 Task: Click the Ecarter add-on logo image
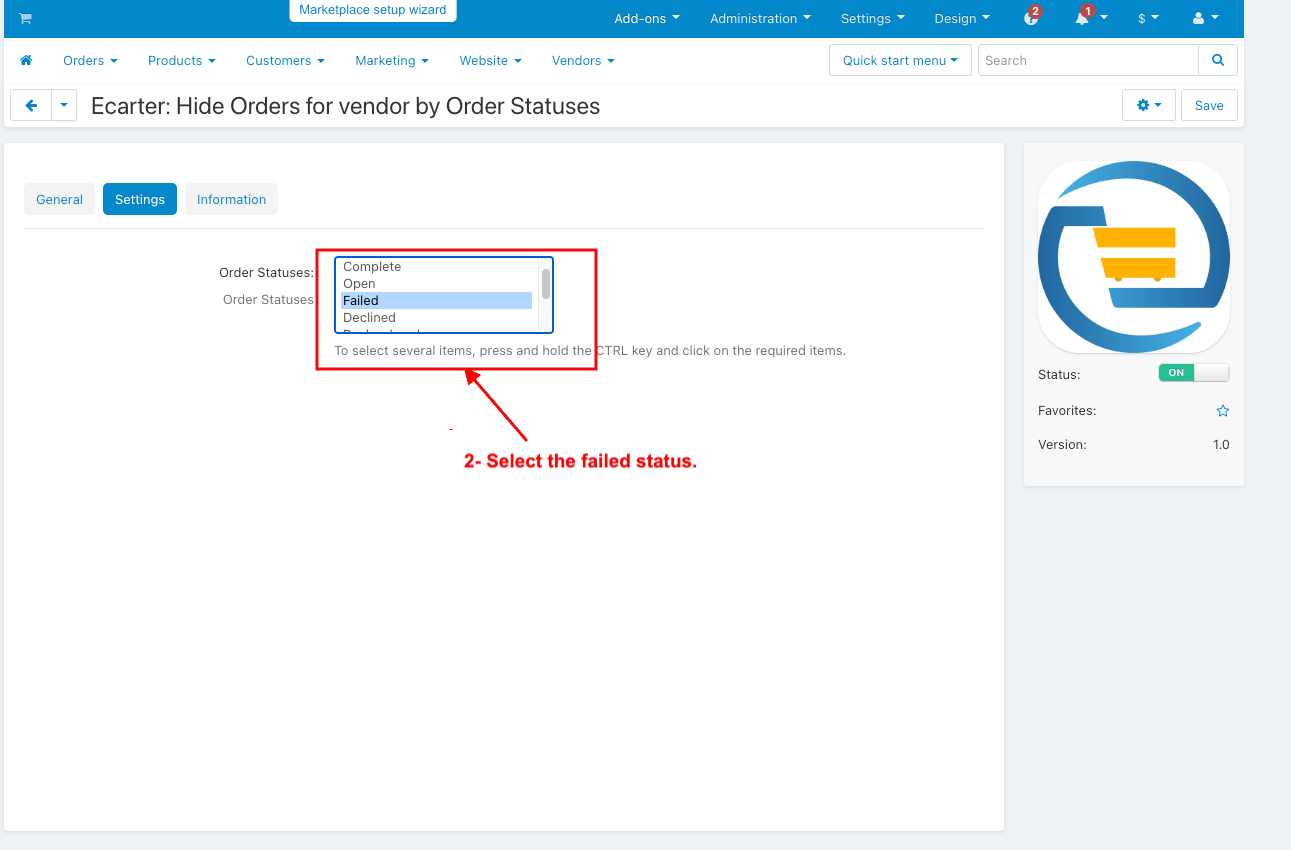[1134, 257]
